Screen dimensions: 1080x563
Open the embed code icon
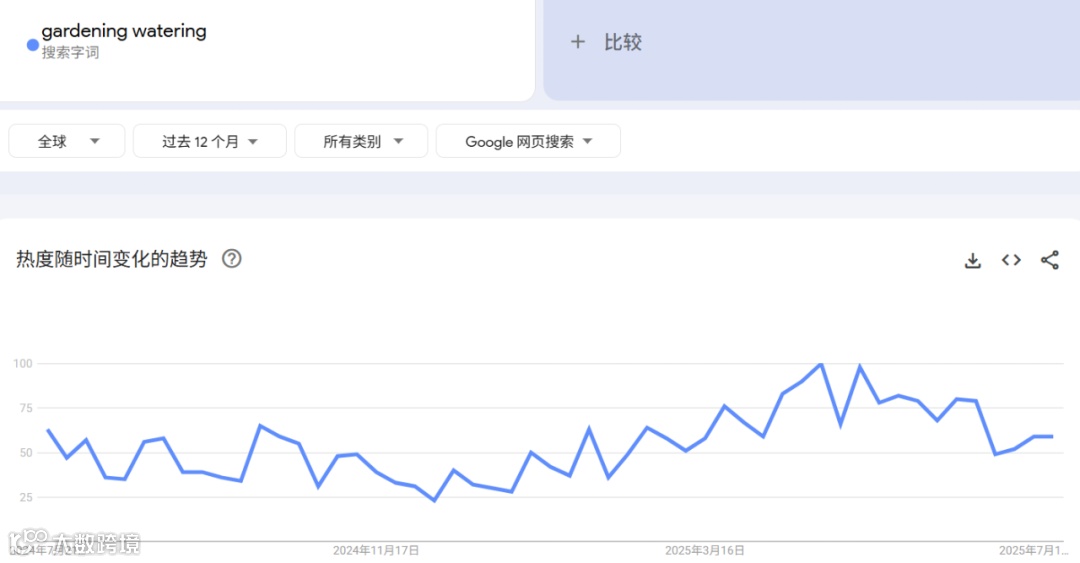click(x=1011, y=260)
